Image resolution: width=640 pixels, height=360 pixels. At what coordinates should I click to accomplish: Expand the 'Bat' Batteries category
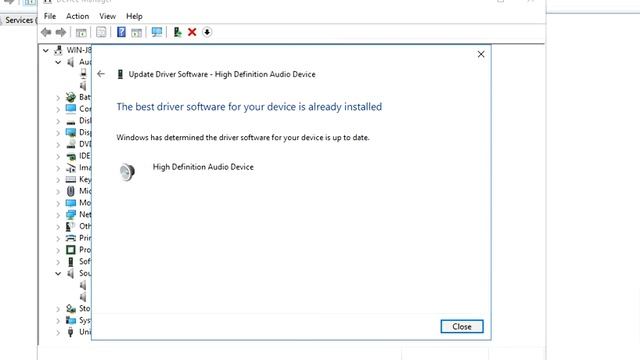58,98
